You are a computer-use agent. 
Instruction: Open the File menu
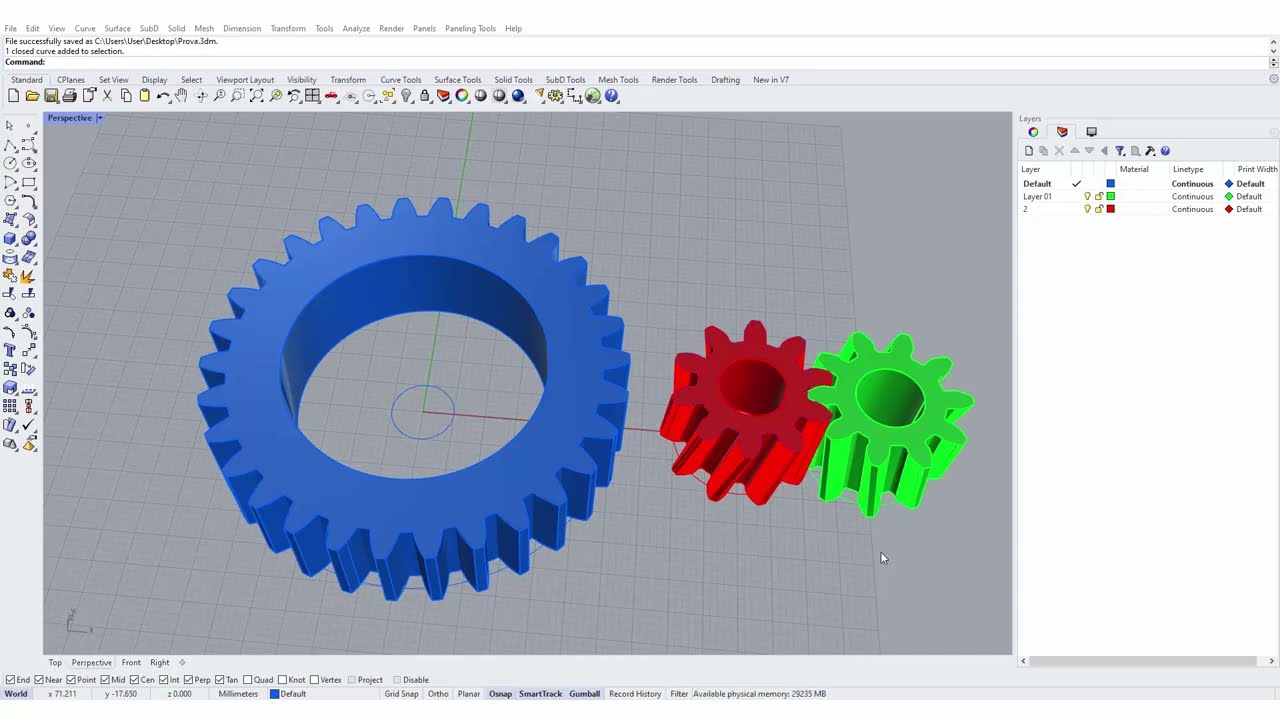(10, 28)
